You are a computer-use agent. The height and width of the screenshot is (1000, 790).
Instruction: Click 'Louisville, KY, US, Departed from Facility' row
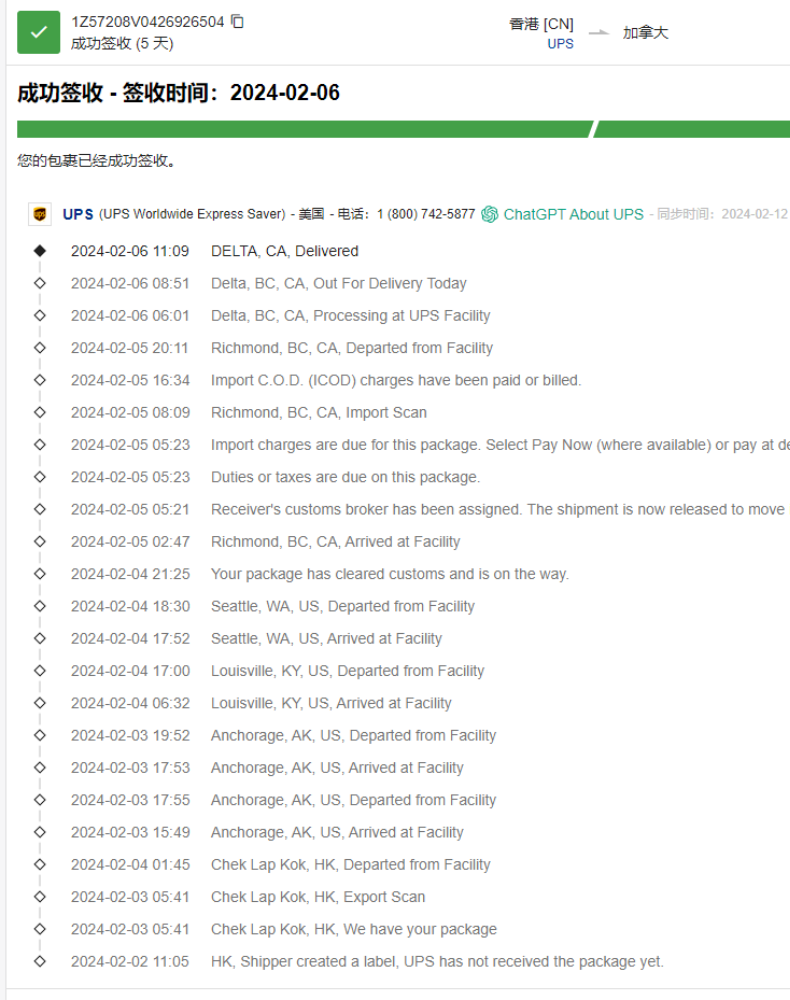point(347,671)
